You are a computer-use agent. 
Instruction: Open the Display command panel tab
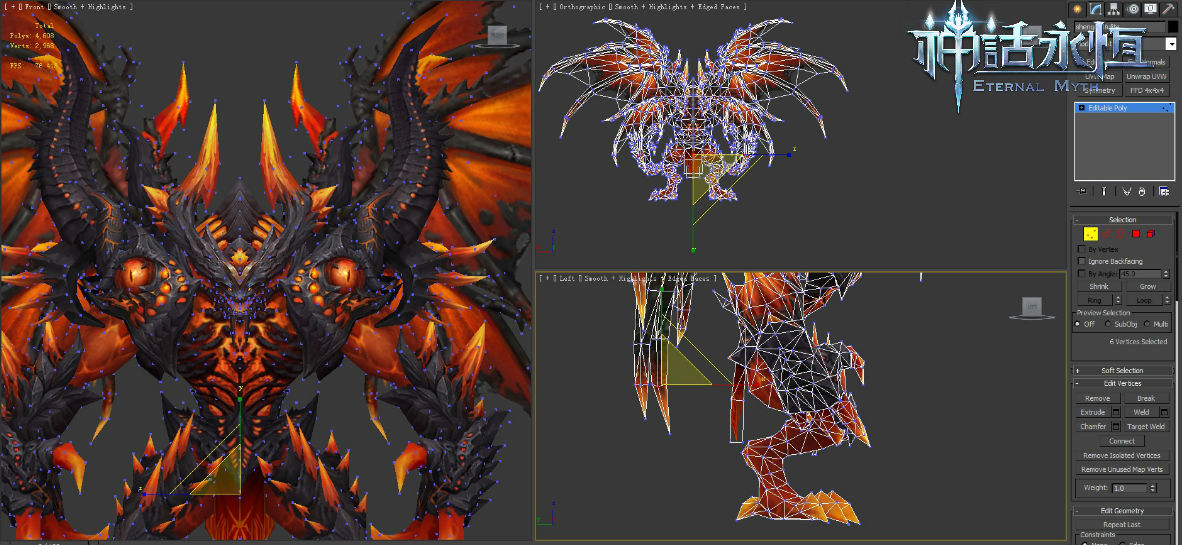[x=1150, y=9]
